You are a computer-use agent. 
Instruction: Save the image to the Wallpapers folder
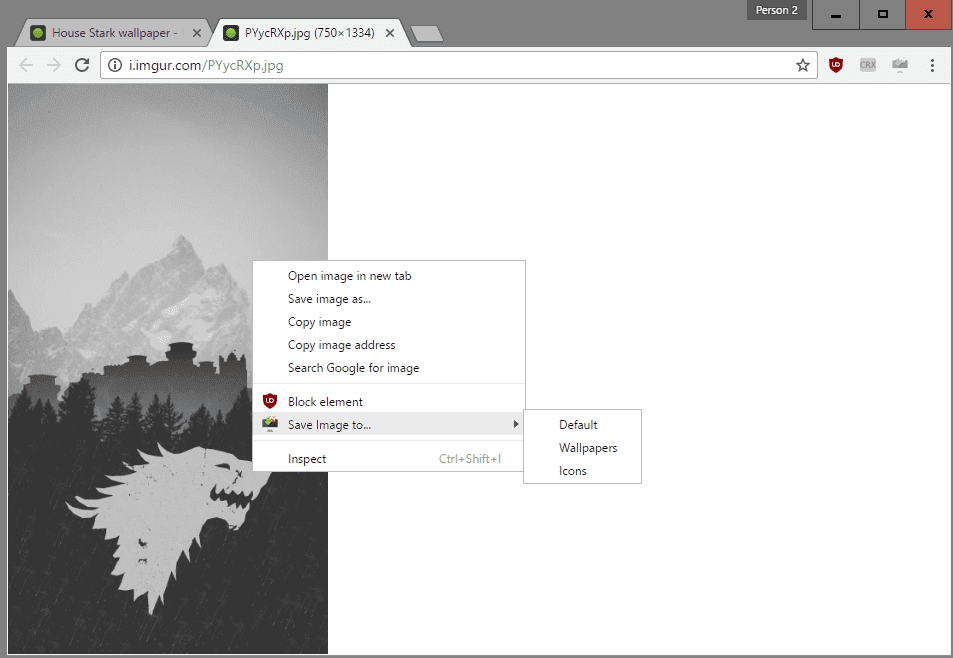[x=588, y=448]
